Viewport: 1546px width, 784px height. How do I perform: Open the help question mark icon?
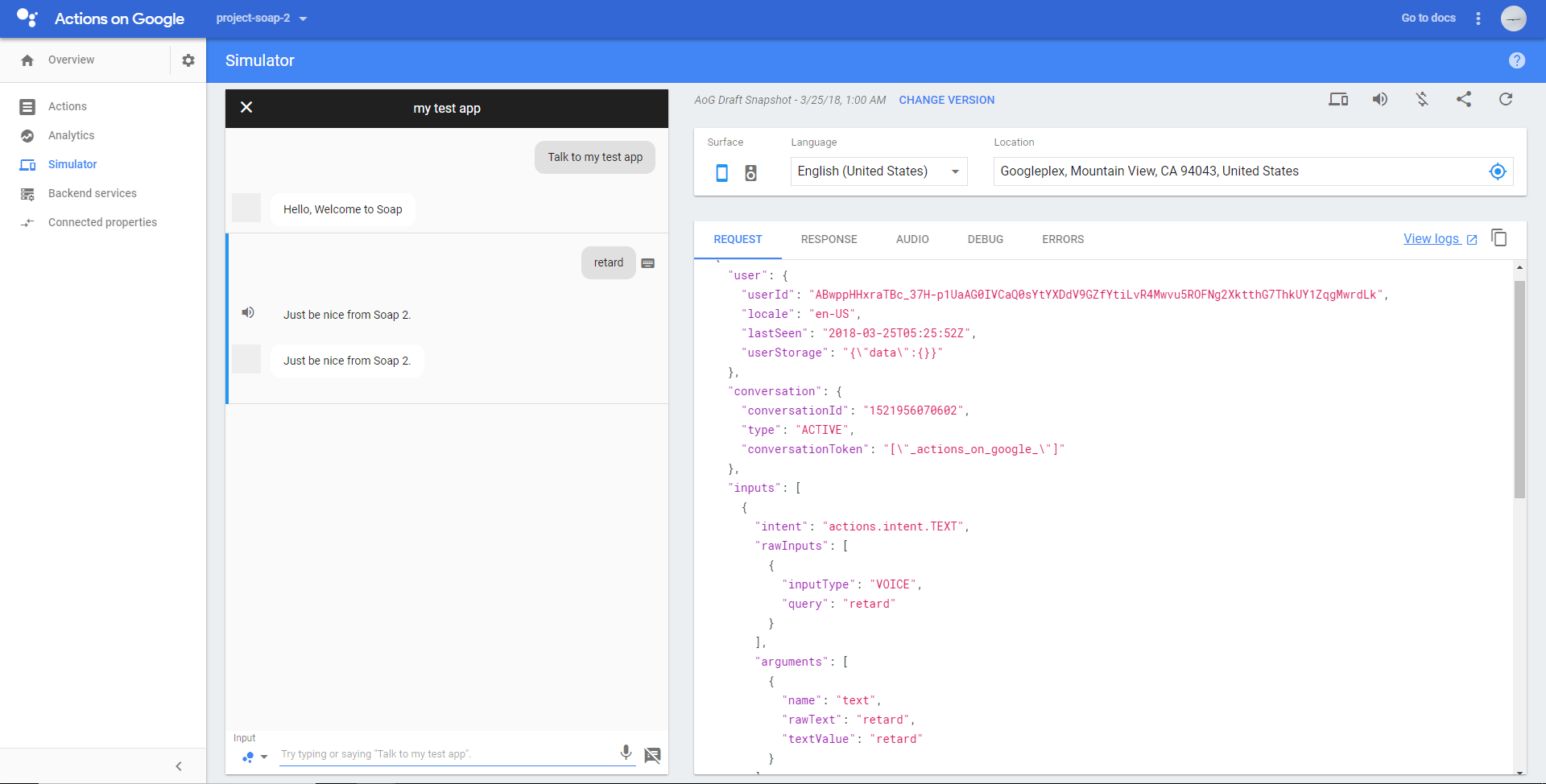1517,60
